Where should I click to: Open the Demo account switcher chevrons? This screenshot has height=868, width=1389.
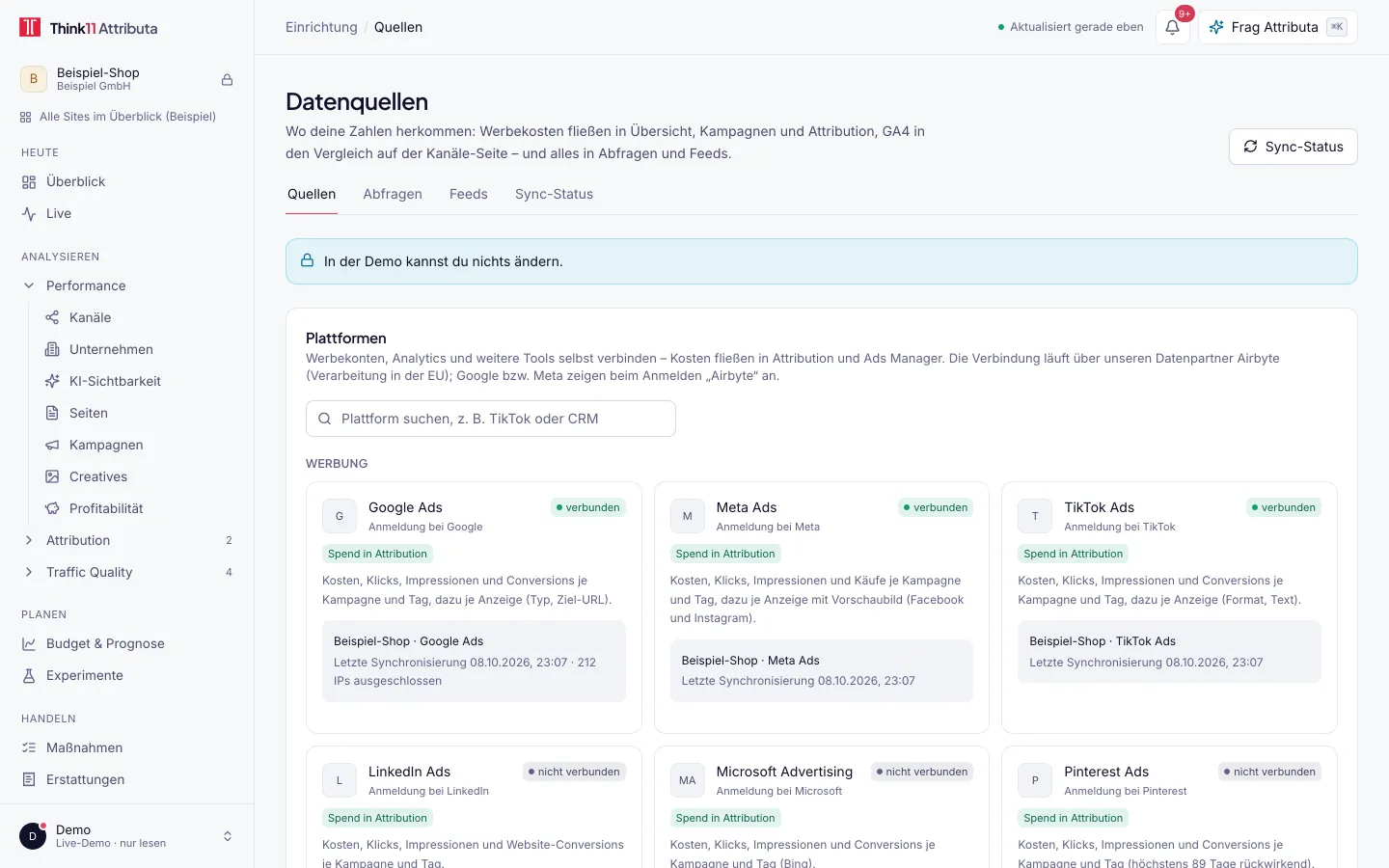tap(228, 836)
